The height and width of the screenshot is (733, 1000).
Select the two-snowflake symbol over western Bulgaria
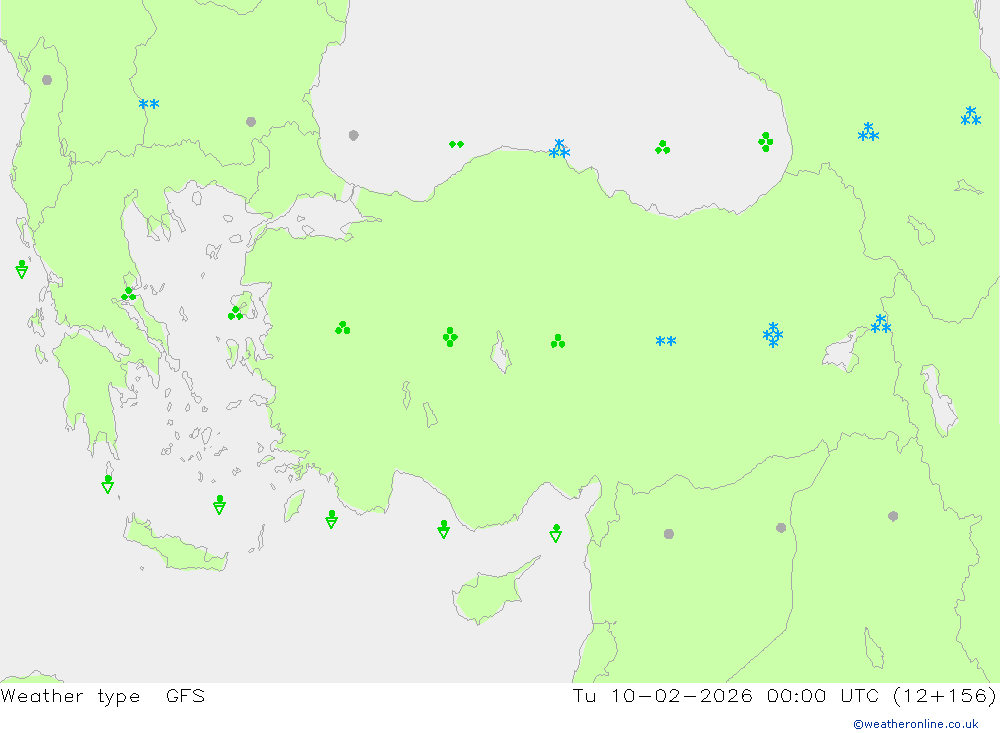(149, 104)
